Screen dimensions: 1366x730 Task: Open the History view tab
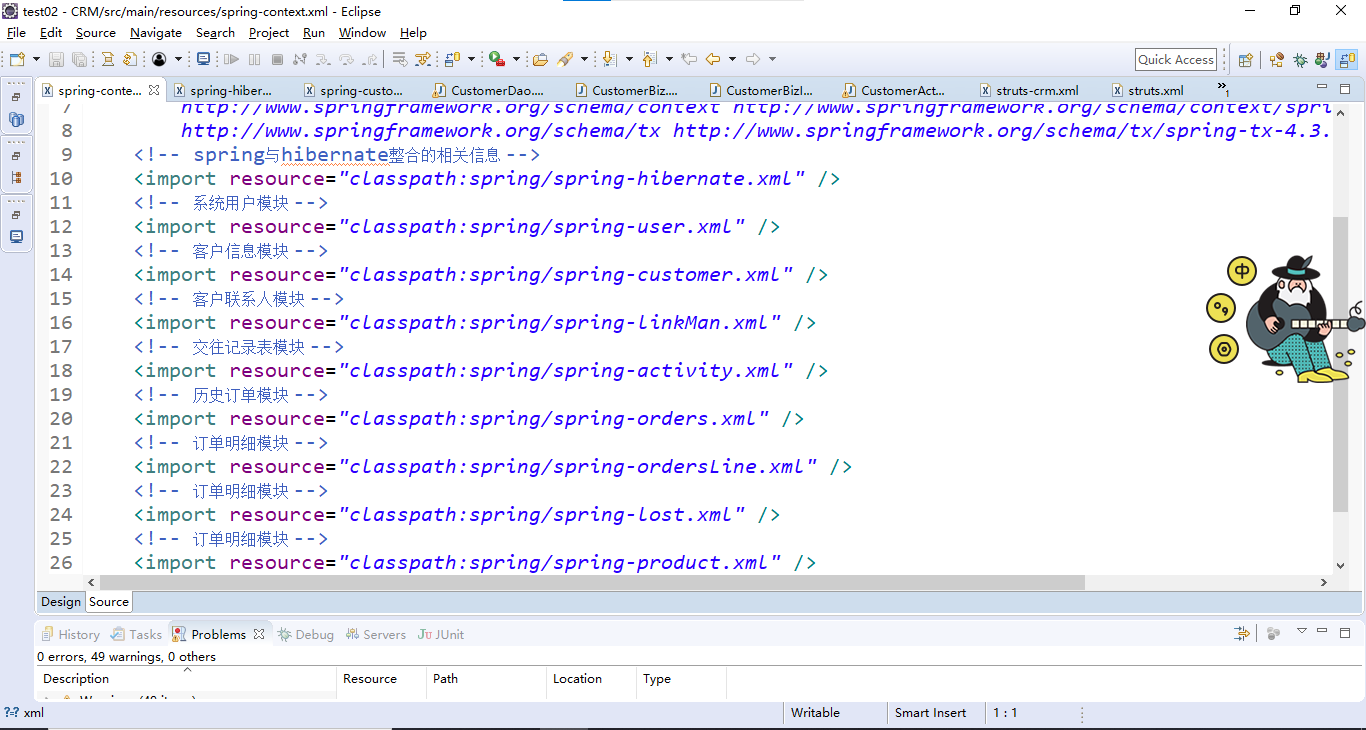[x=70, y=634]
